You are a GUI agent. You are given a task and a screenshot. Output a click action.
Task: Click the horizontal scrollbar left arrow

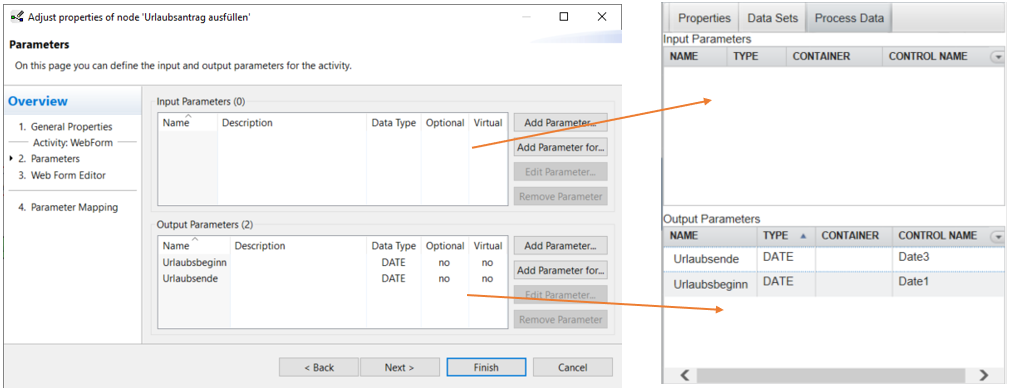684,375
